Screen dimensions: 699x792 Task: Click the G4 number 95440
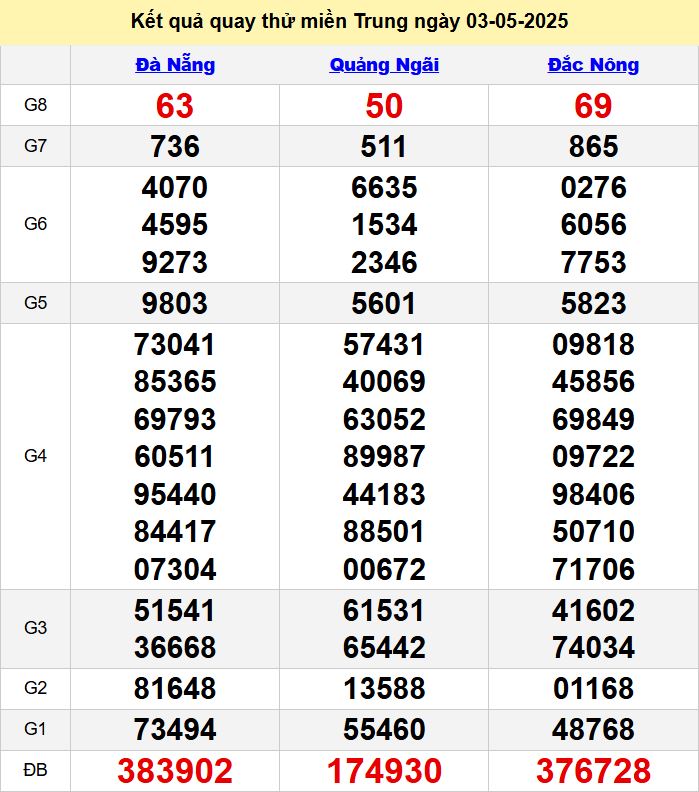[175, 494]
